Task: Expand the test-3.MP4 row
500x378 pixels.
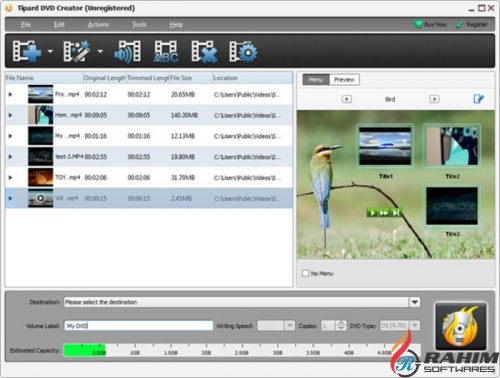Action: pos(10,156)
